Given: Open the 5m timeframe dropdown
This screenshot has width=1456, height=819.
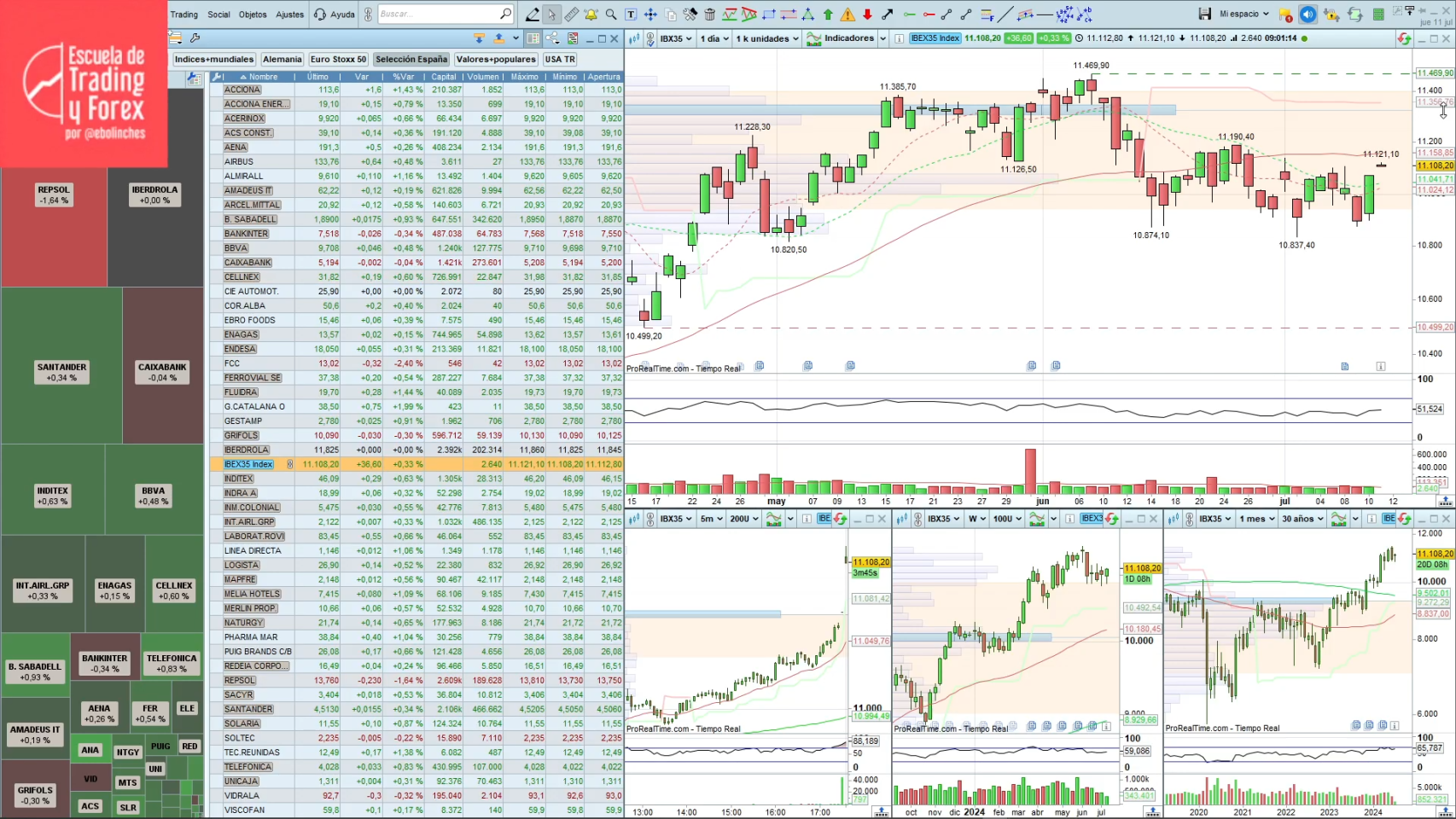Looking at the screenshot, I should (x=712, y=519).
